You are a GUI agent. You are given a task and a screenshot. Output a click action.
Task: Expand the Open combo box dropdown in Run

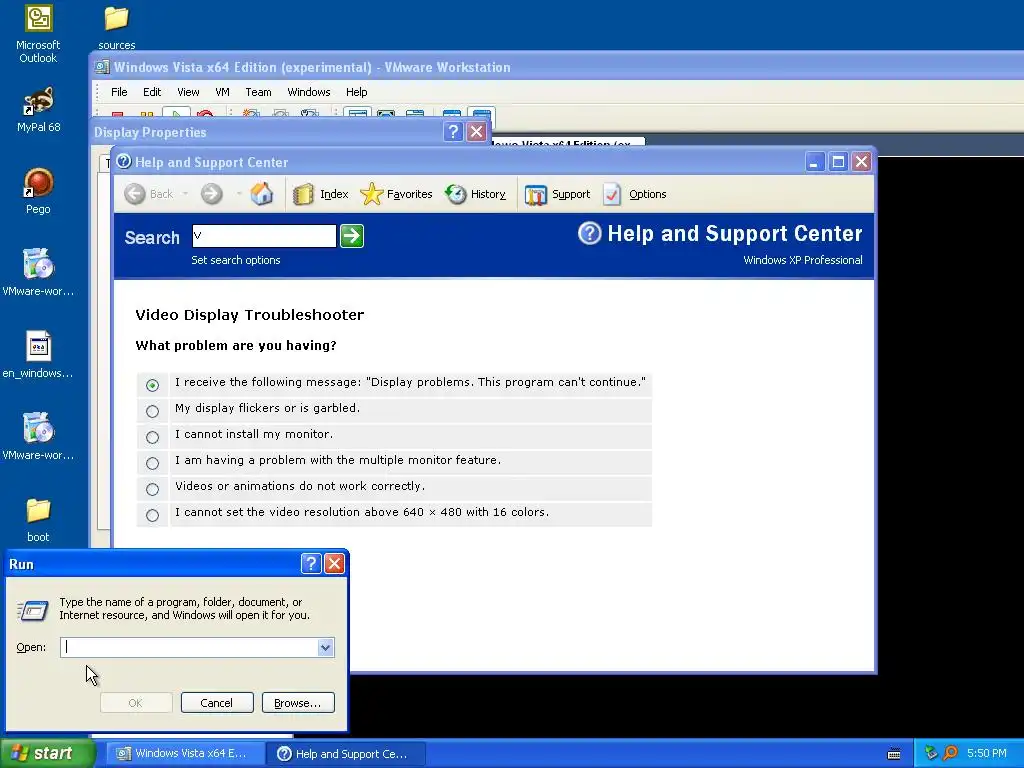pos(326,647)
